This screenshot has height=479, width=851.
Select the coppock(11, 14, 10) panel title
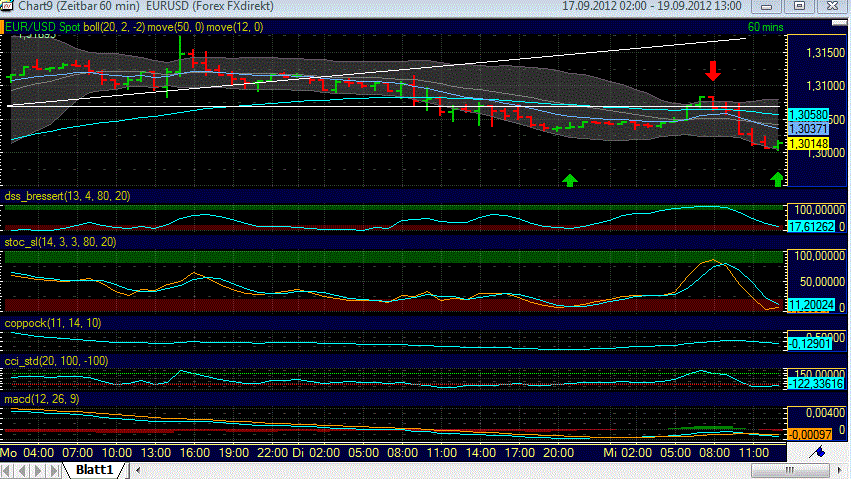pyautogui.click(x=53, y=323)
